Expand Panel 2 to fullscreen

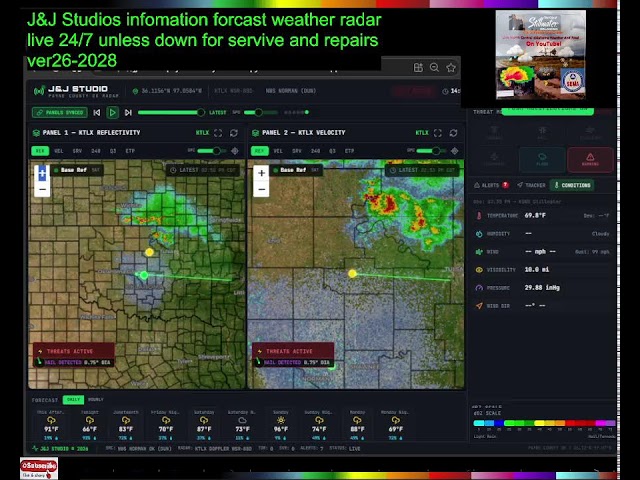(438, 133)
